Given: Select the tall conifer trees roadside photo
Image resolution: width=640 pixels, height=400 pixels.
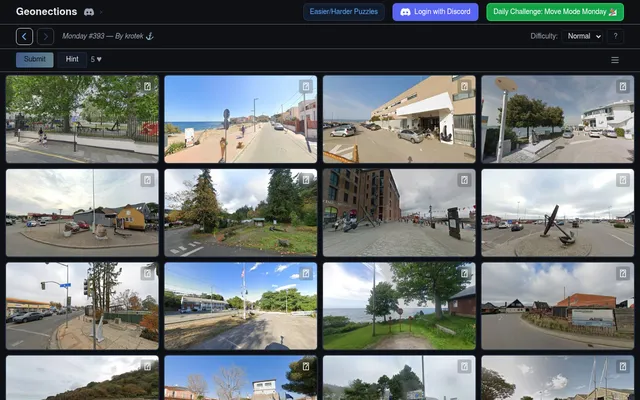Looking at the screenshot, I should point(240,213).
